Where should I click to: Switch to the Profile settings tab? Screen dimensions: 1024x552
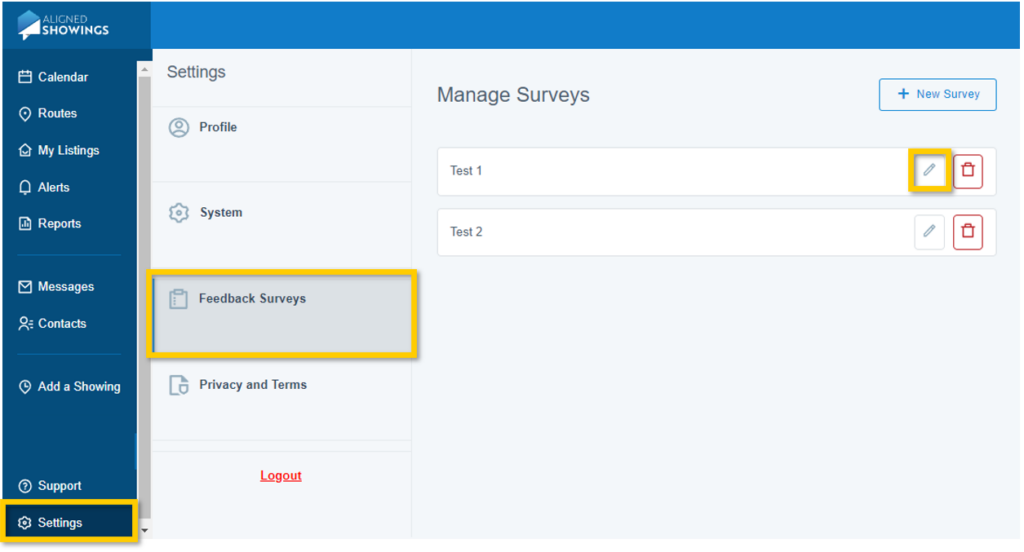tap(218, 128)
